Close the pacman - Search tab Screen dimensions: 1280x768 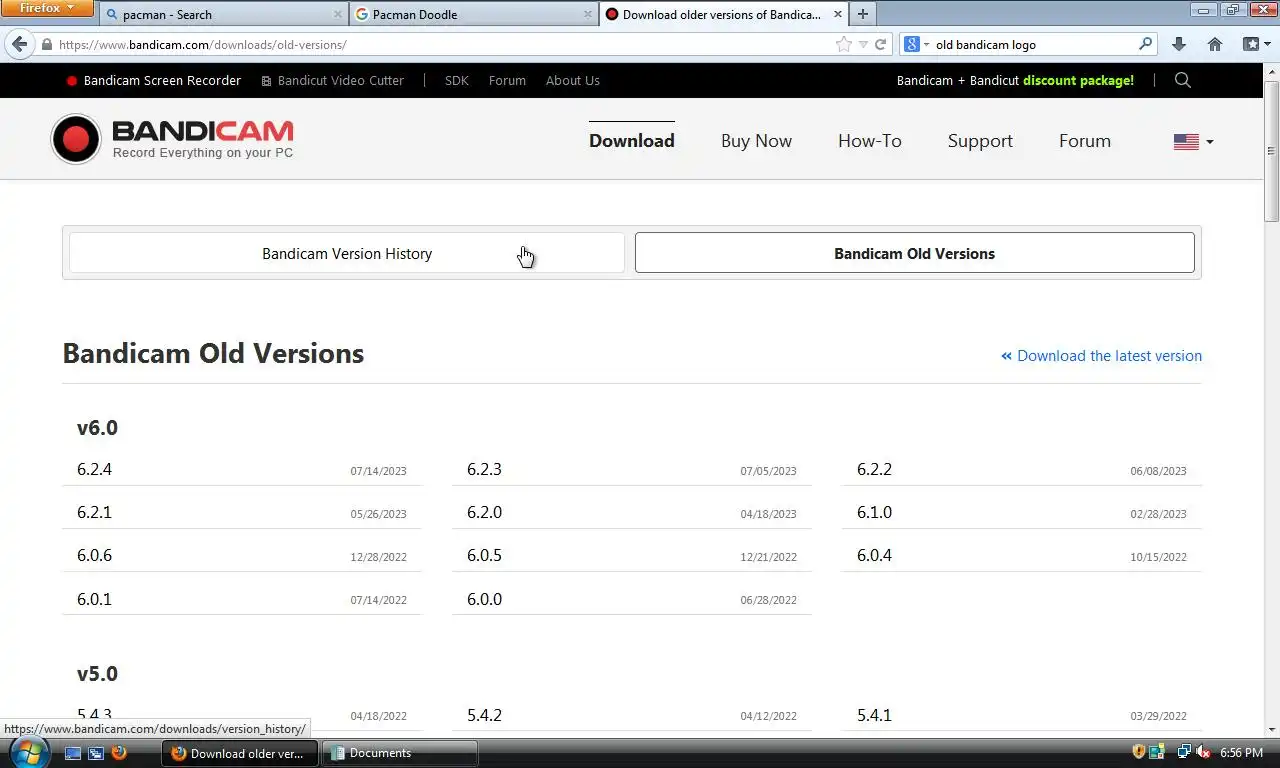[337, 15]
